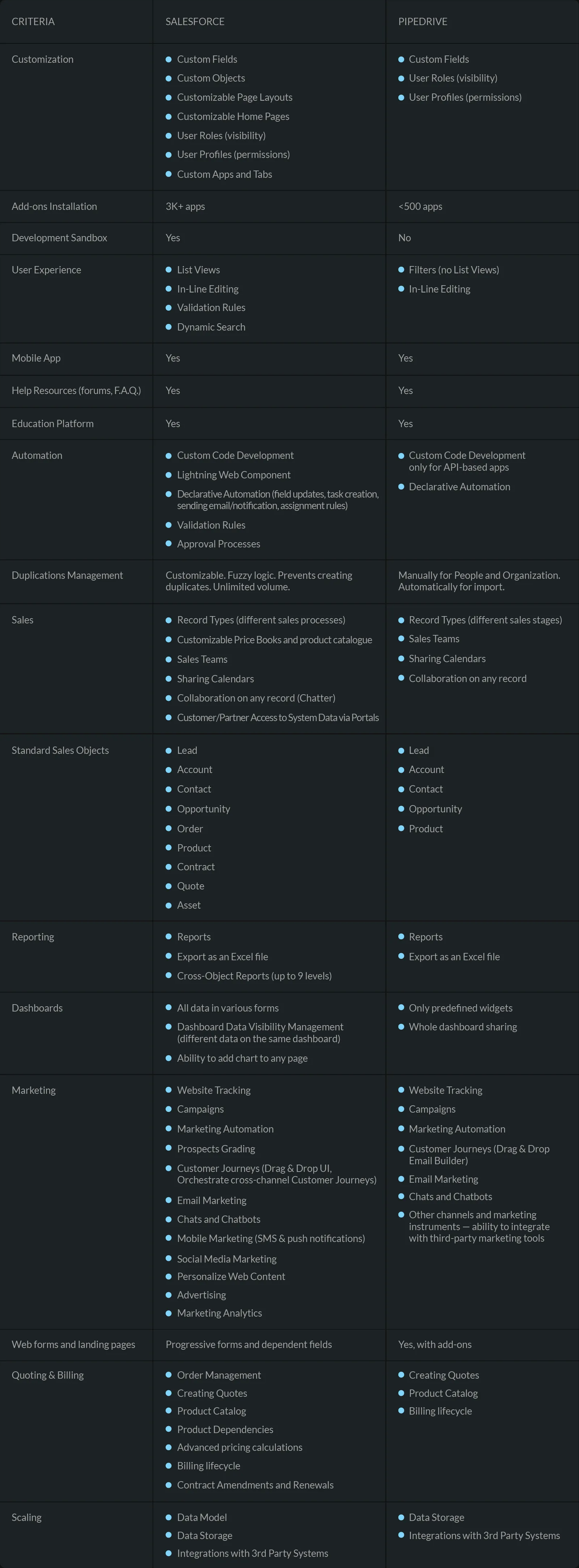Click the Scaling row label
Viewport: 579px width, 1568px height.
26,1517
